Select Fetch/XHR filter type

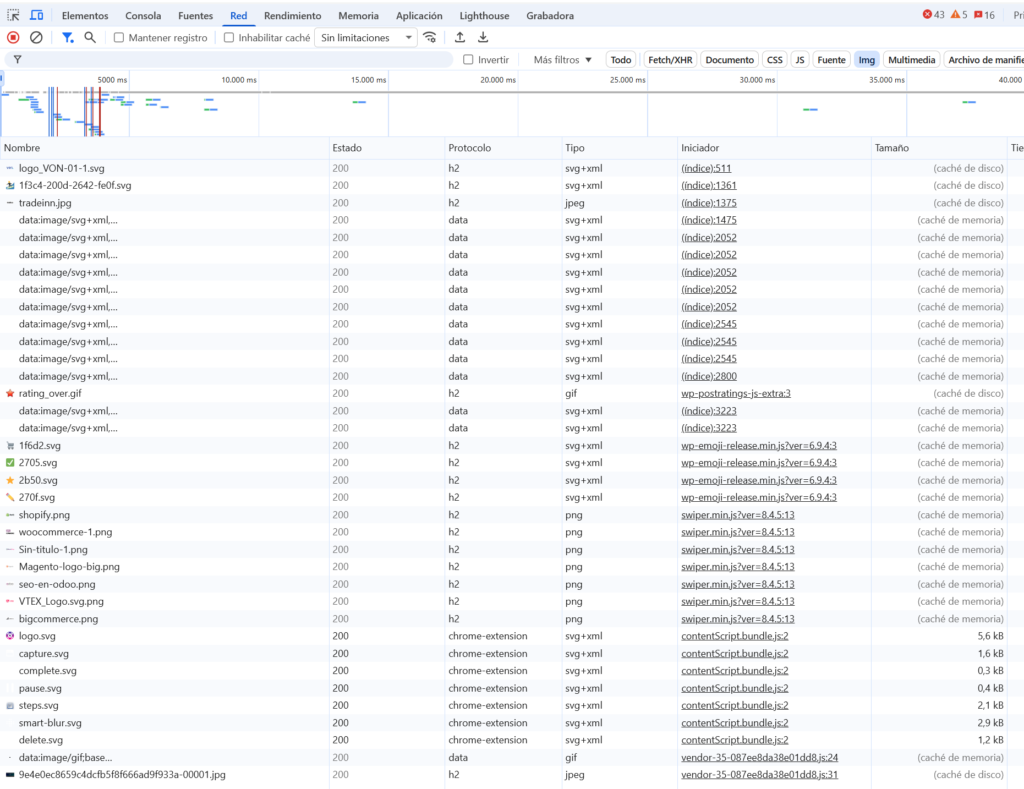point(670,60)
